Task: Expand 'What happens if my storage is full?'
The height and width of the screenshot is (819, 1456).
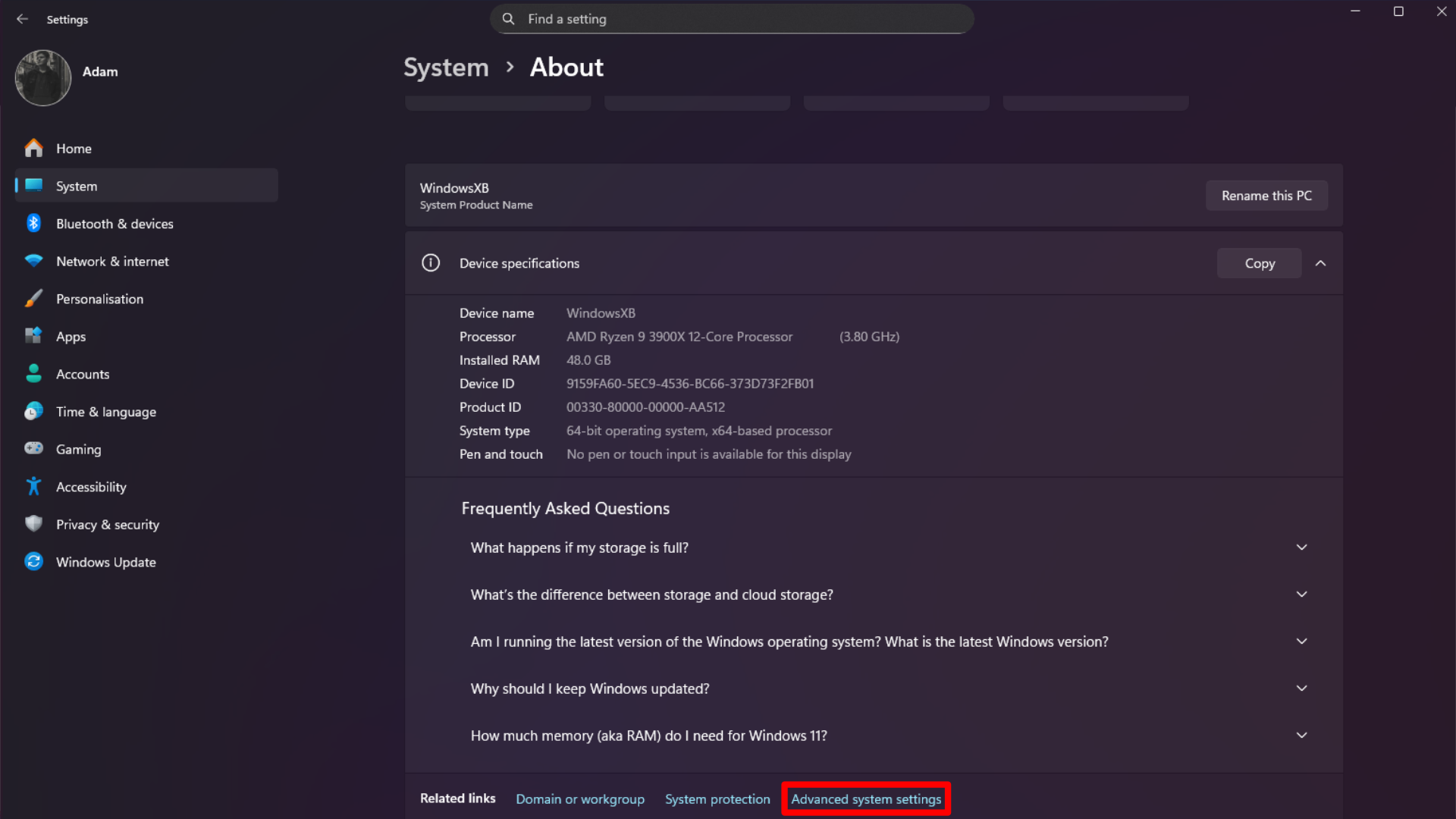Action: coord(1302,547)
